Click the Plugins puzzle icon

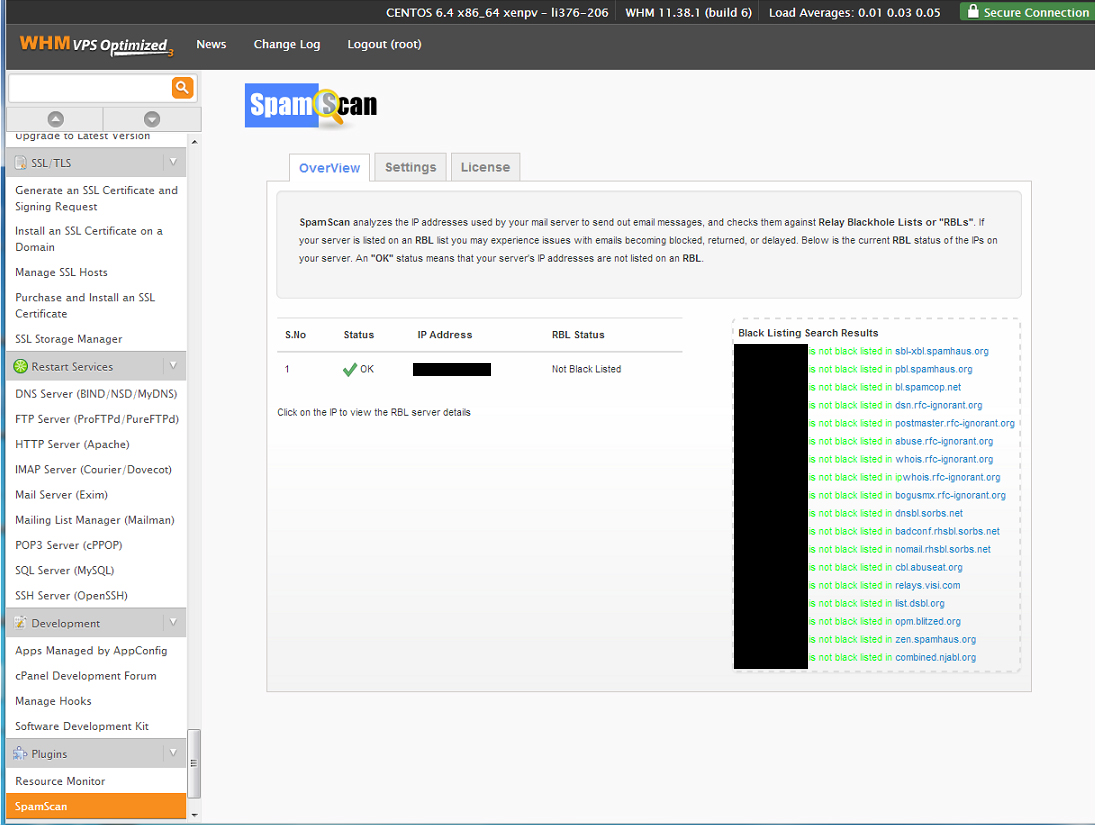(x=20, y=754)
